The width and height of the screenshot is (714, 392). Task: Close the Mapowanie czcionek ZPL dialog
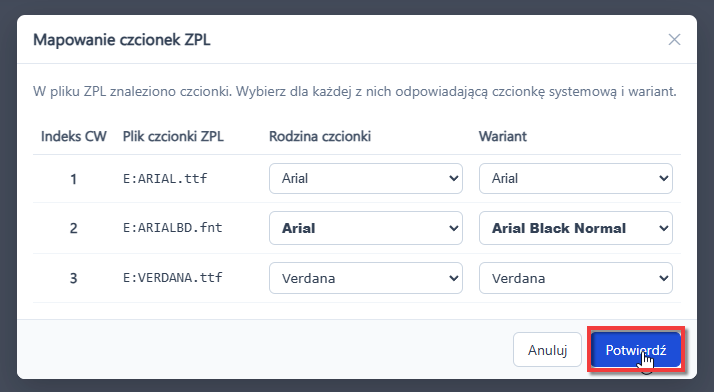click(674, 40)
